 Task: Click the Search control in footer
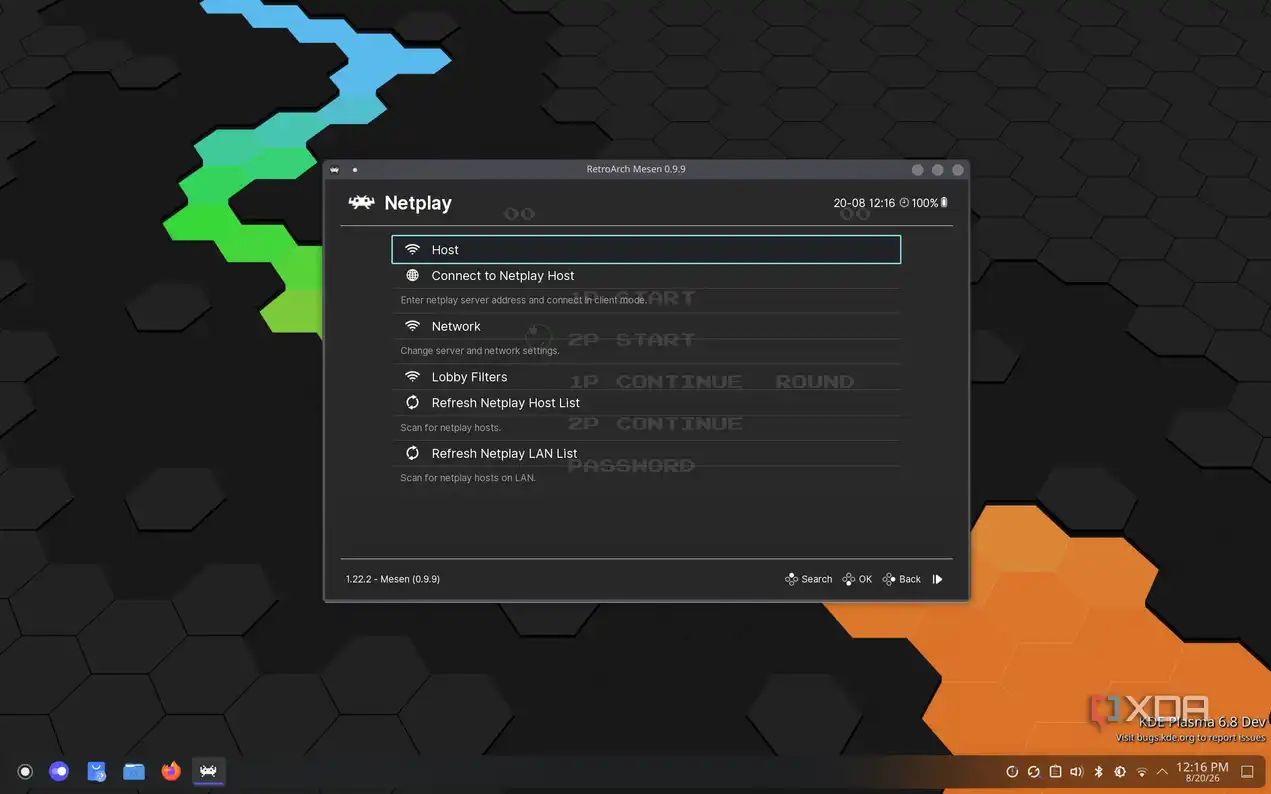[x=809, y=579]
